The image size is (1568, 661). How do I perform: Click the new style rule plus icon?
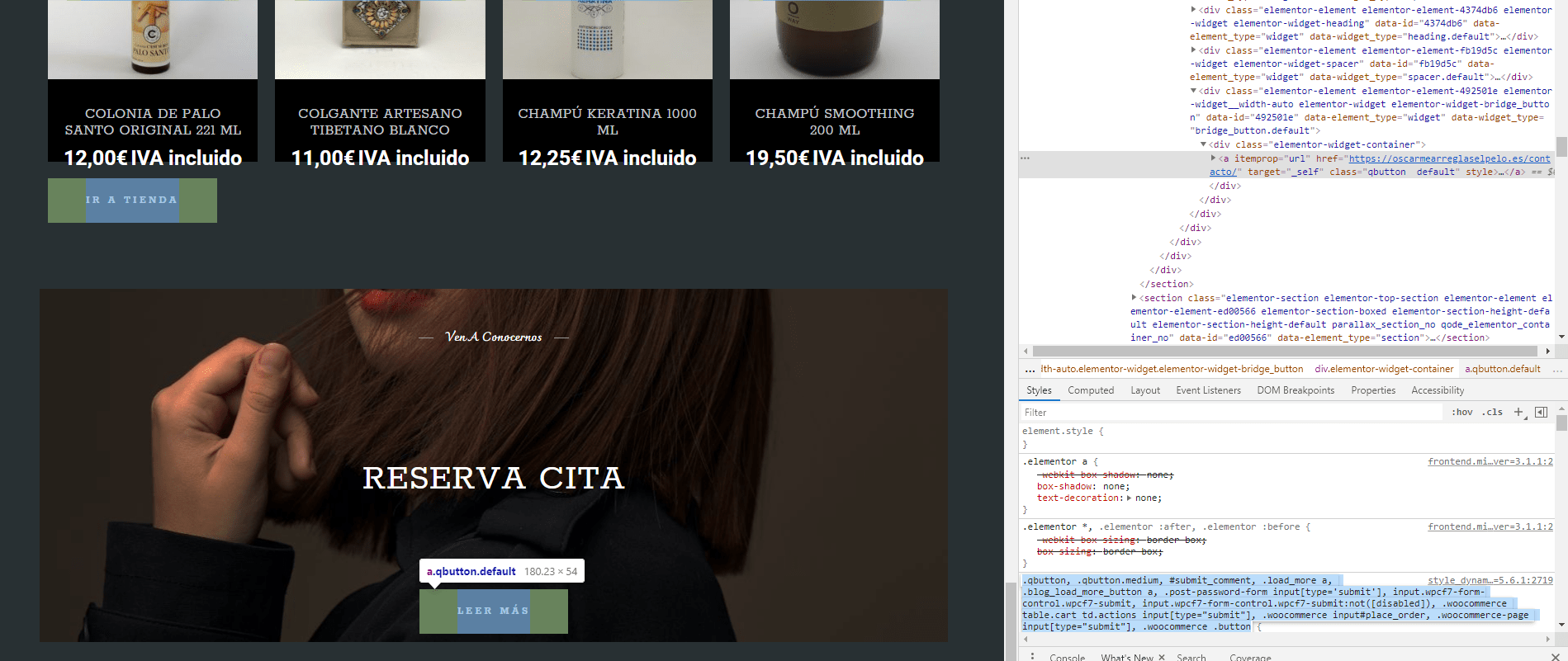pos(1518,412)
